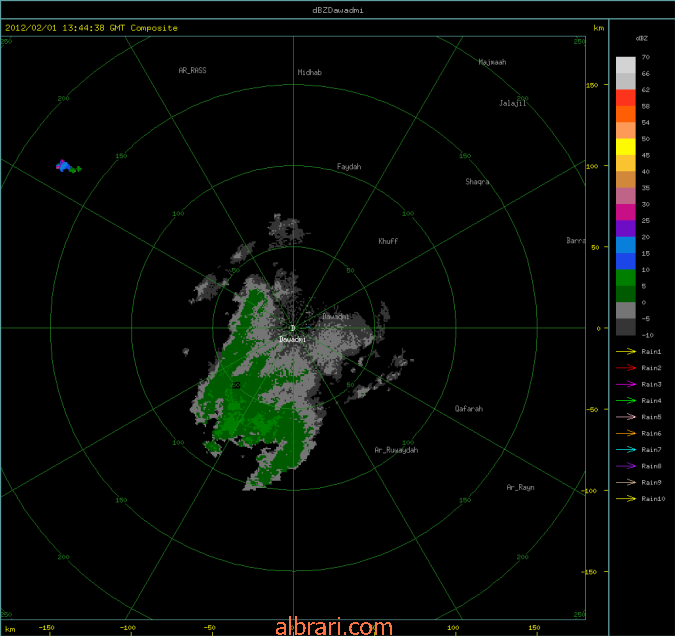Select the Jalajil city label
This screenshot has width=675, height=636.
coord(512,103)
